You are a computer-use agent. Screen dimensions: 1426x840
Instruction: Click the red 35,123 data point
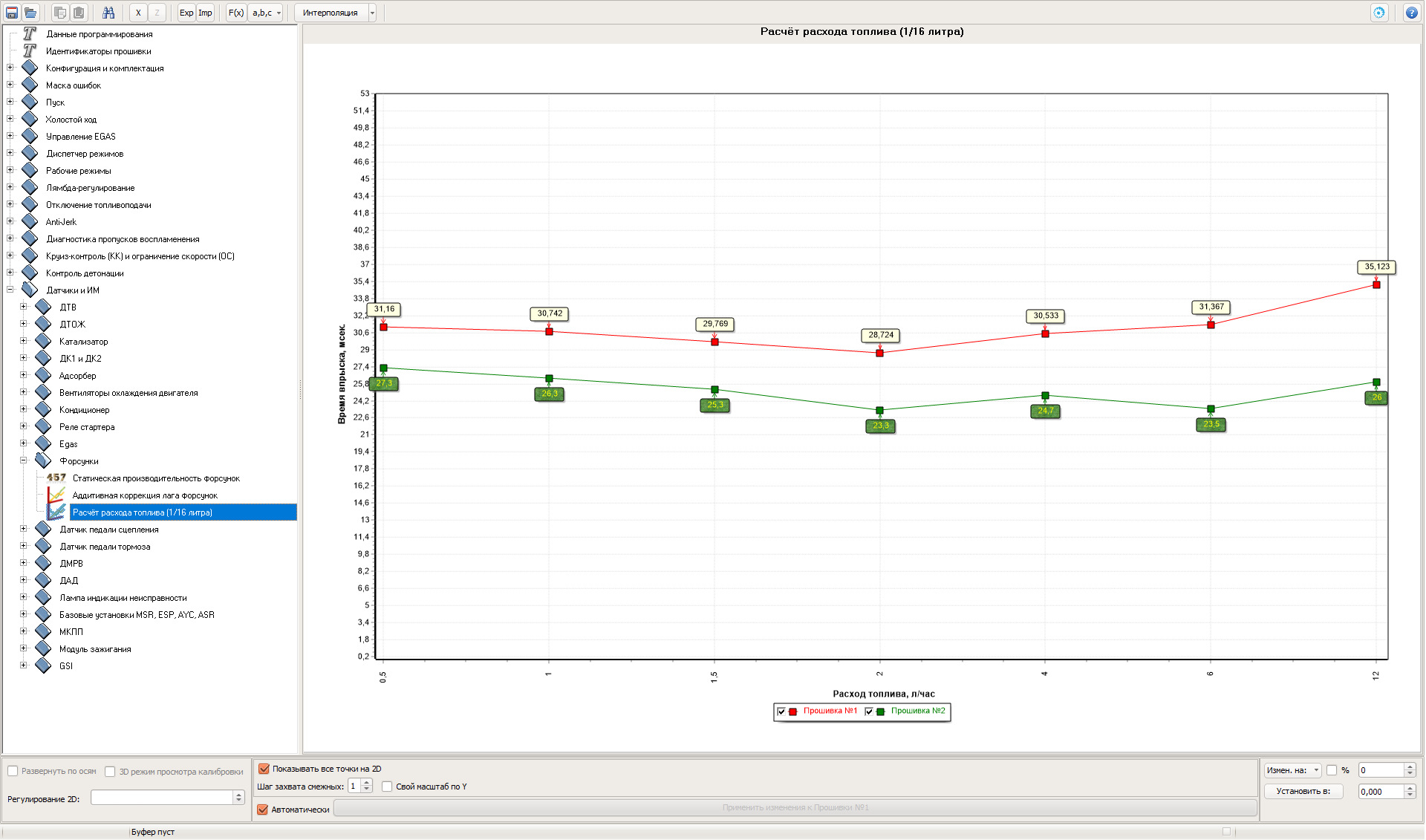click(x=1376, y=285)
